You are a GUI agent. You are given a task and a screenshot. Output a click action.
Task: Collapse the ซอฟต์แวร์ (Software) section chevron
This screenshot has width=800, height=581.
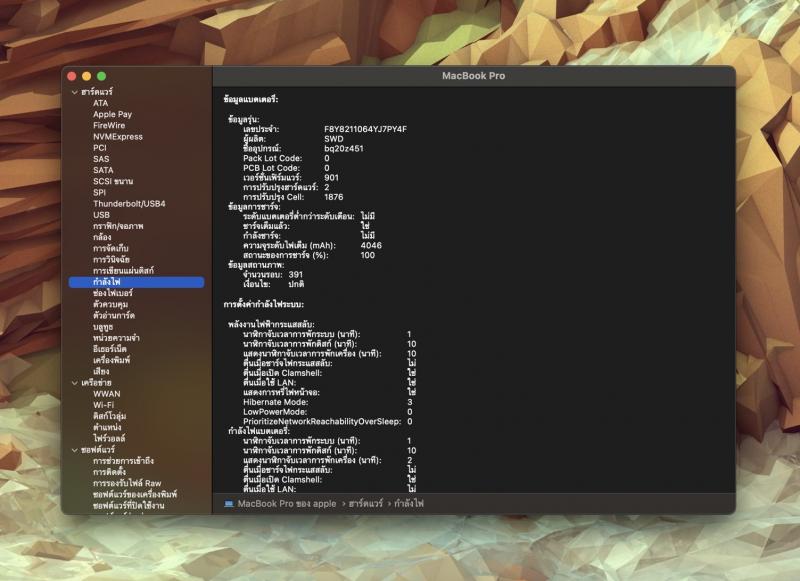(73, 450)
